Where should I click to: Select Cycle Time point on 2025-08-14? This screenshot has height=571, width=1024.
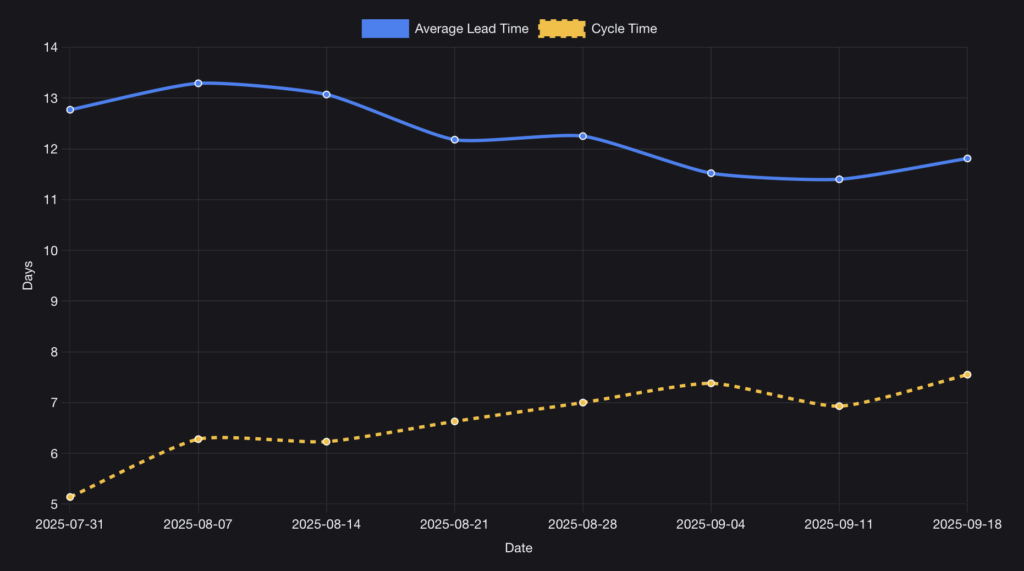coord(326,442)
